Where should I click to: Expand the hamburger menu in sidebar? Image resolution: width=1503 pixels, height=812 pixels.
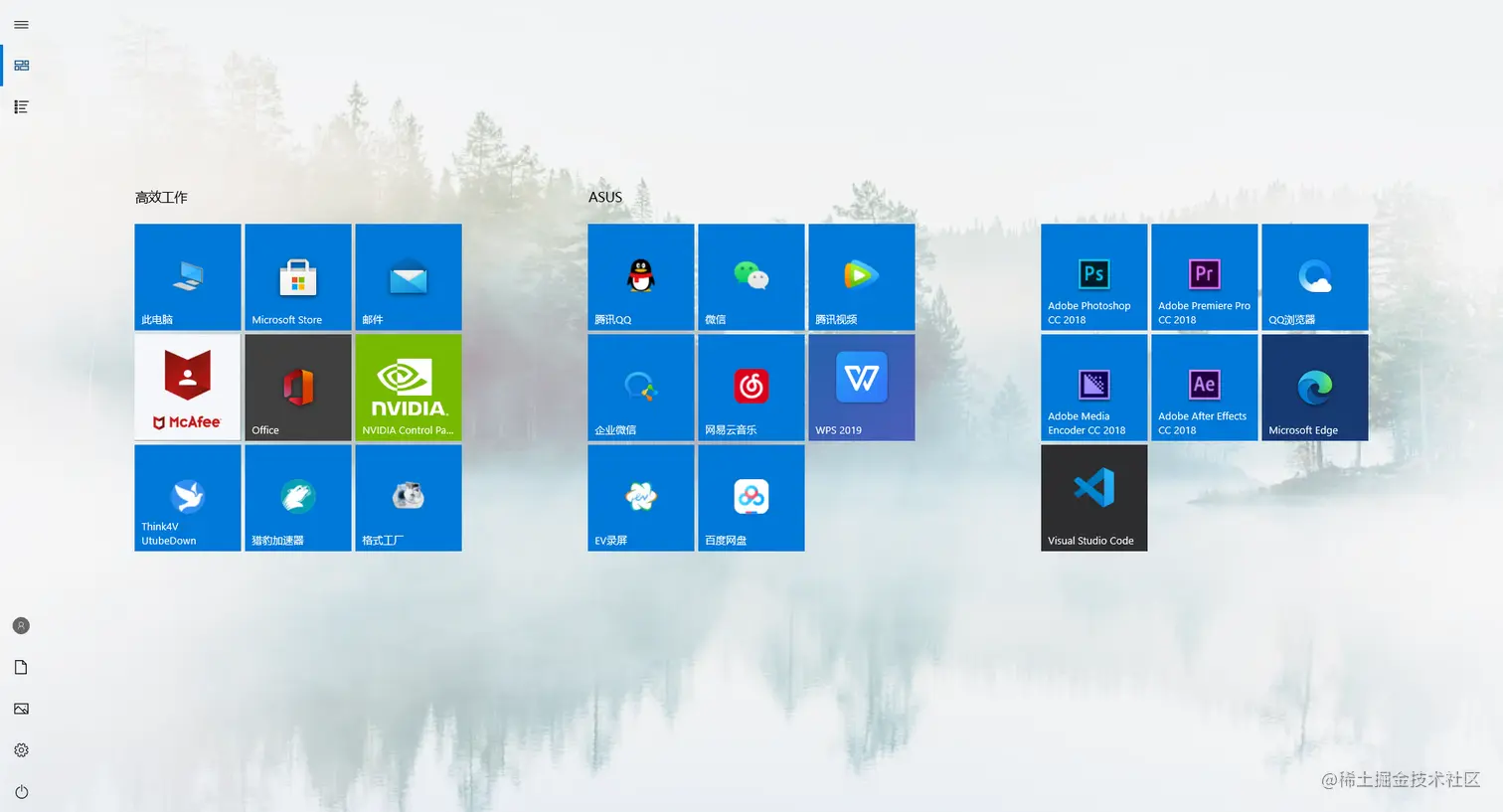pyautogui.click(x=21, y=25)
